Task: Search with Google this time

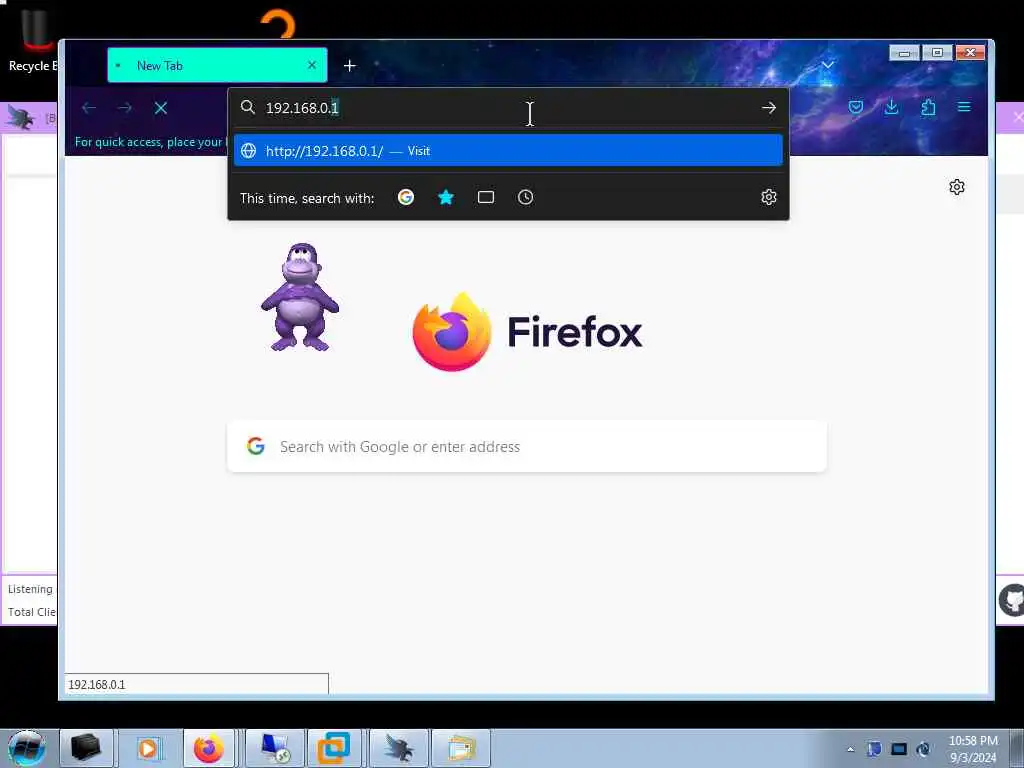Action: pyautogui.click(x=406, y=197)
